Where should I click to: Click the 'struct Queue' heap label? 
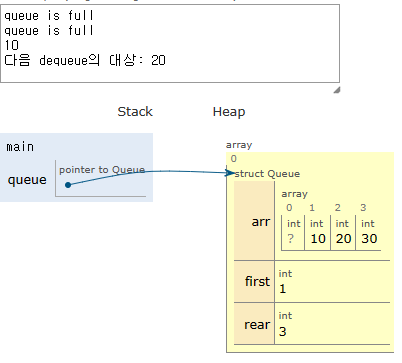coord(267,174)
